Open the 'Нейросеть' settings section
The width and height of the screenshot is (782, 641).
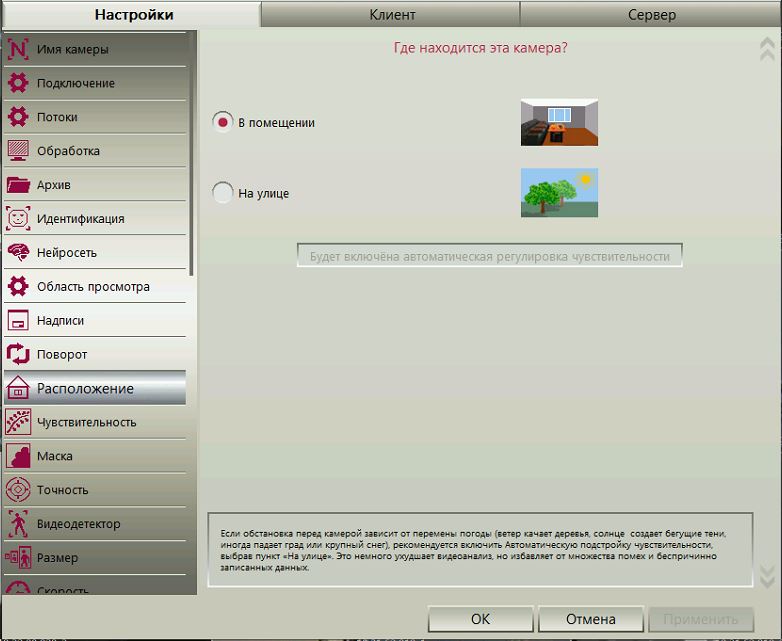point(95,253)
